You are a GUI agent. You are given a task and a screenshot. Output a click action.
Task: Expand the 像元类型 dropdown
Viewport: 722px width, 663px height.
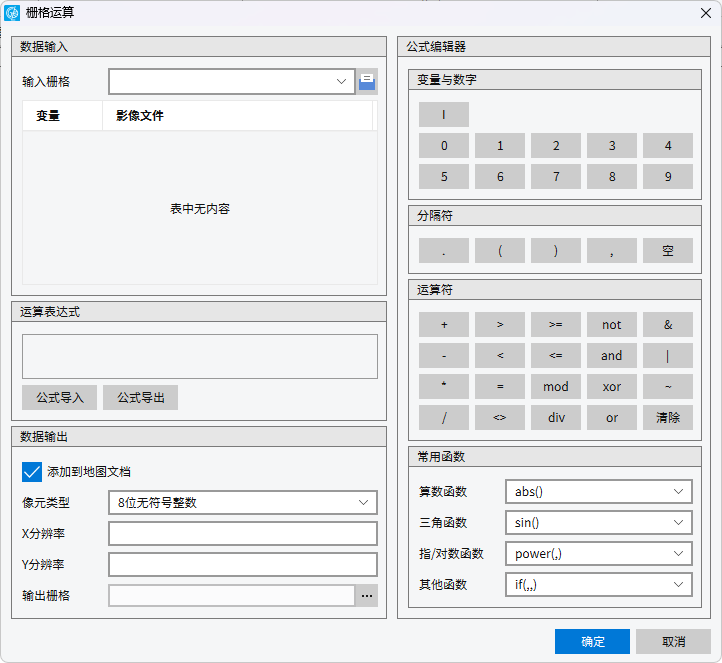[x=242, y=503]
